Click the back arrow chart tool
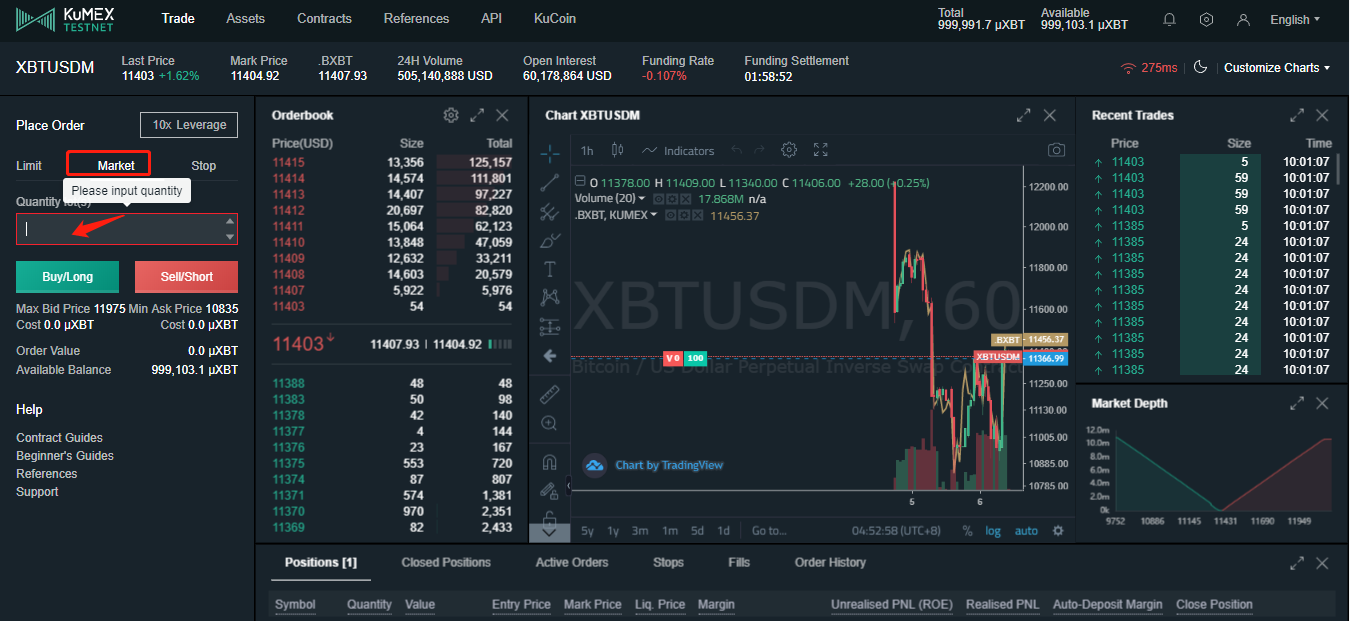This screenshot has width=1350, height=621. coord(550,355)
